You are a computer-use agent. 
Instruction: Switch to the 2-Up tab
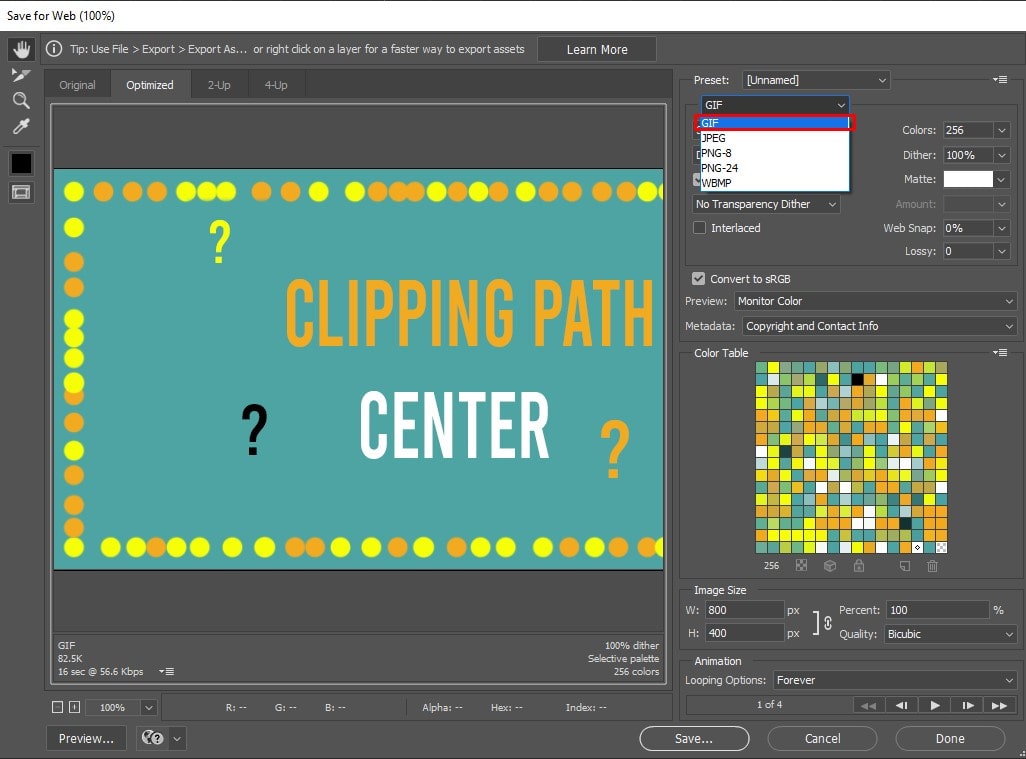pyautogui.click(x=219, y=85)
